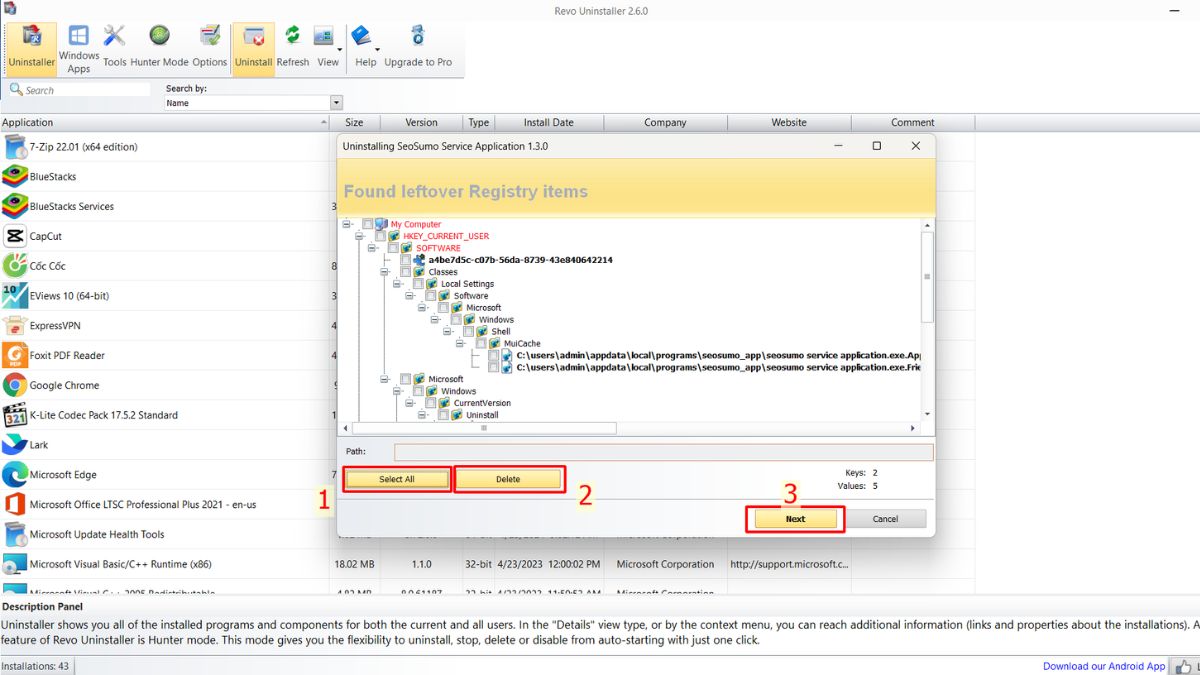Select the CapCut application icon
The height and width of the screenshot is (675, 1200).
tap(15, 236)
